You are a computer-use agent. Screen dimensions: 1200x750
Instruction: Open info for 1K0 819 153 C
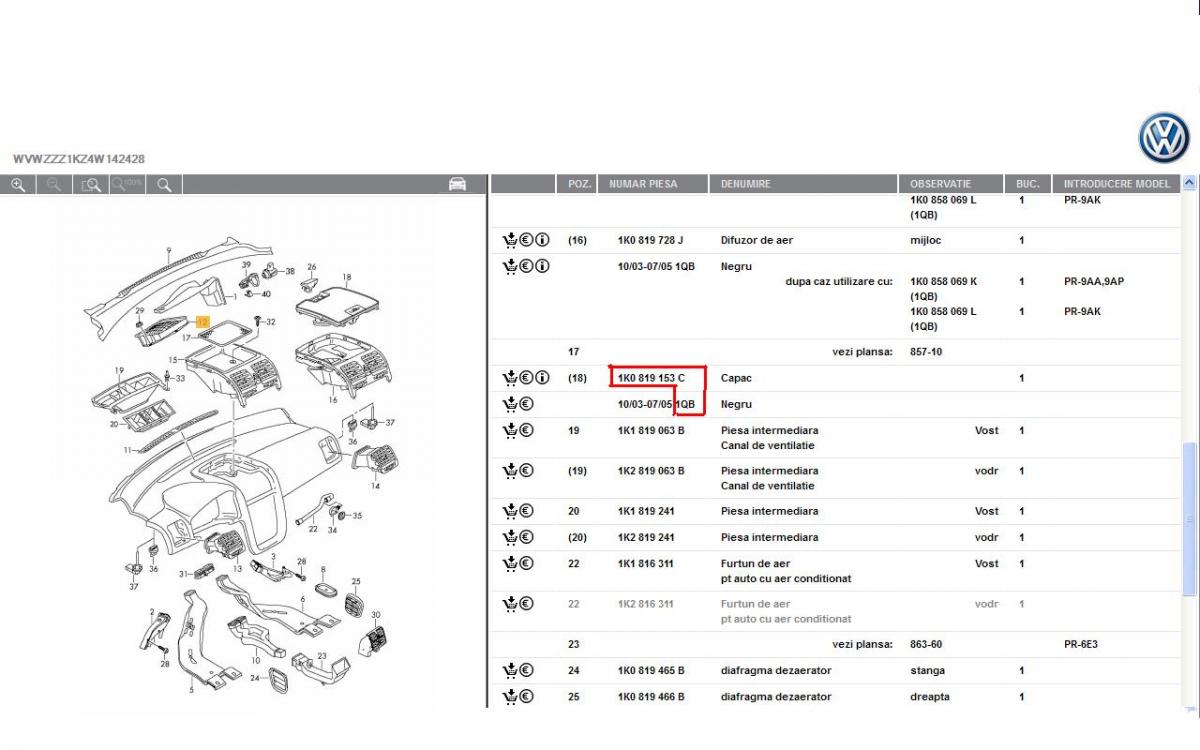[542, 378]
